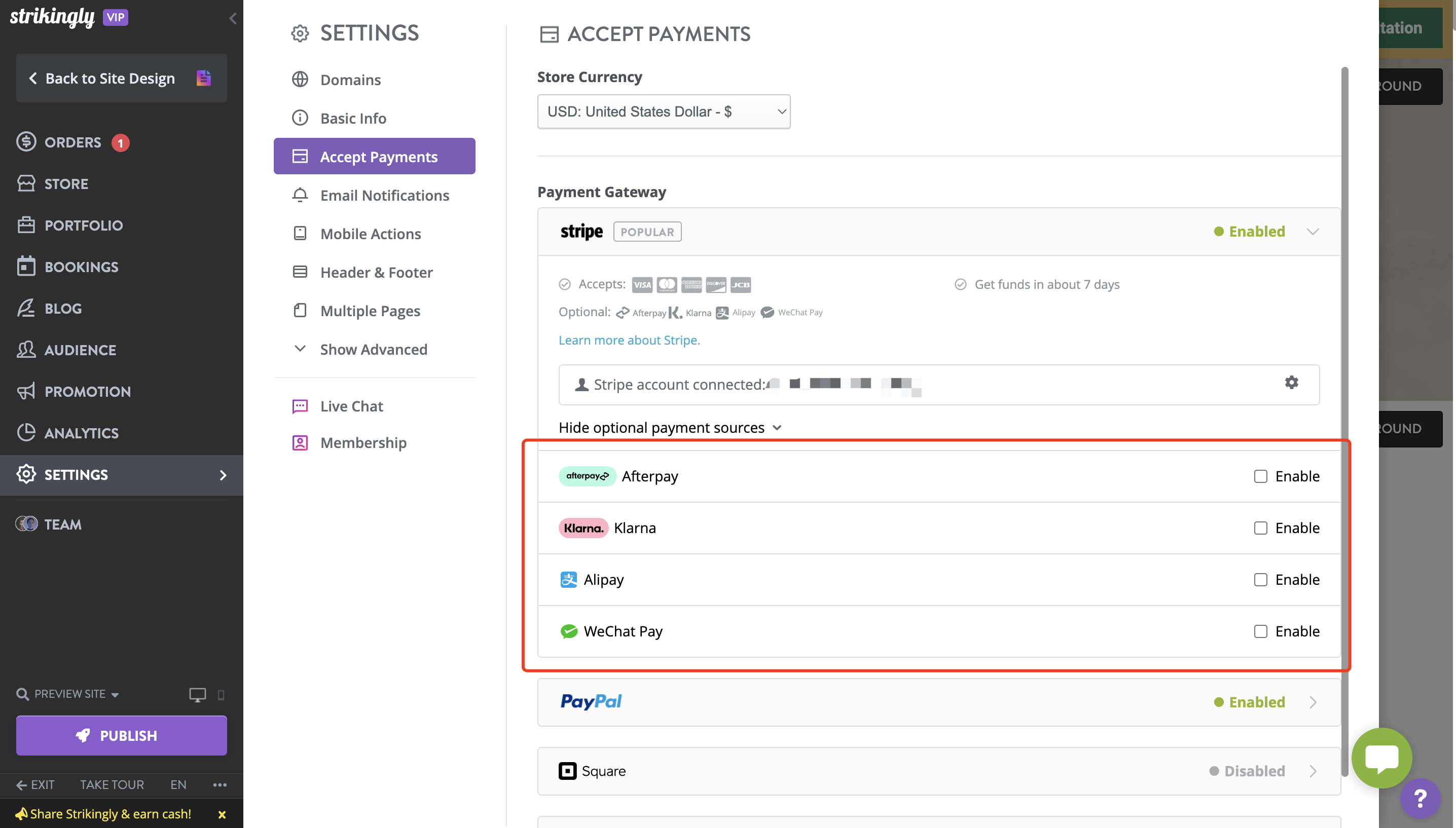
Task: Select Accept Payments settings tab
Action: 374,156
